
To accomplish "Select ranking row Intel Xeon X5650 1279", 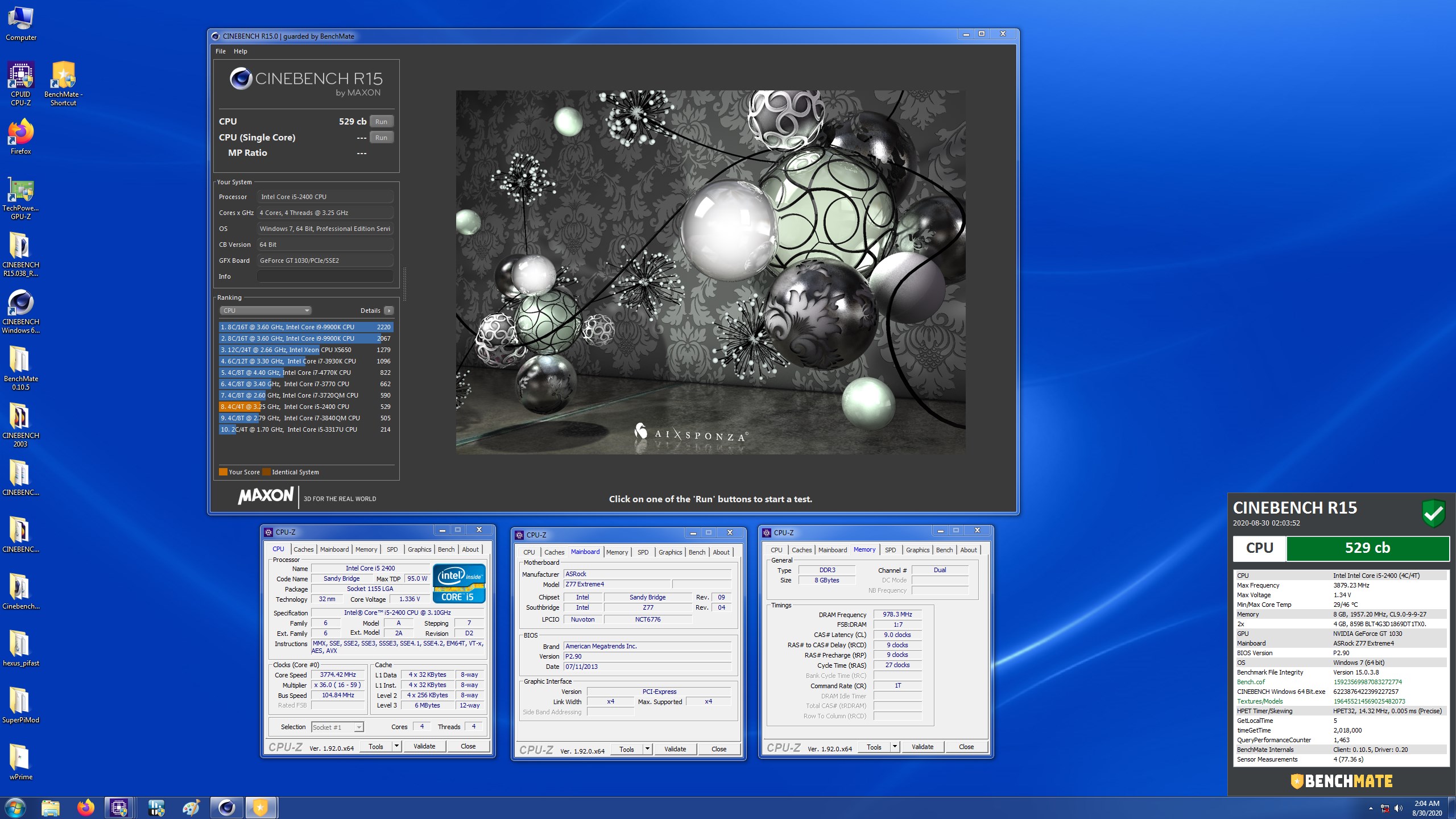I will click(306, 350).
